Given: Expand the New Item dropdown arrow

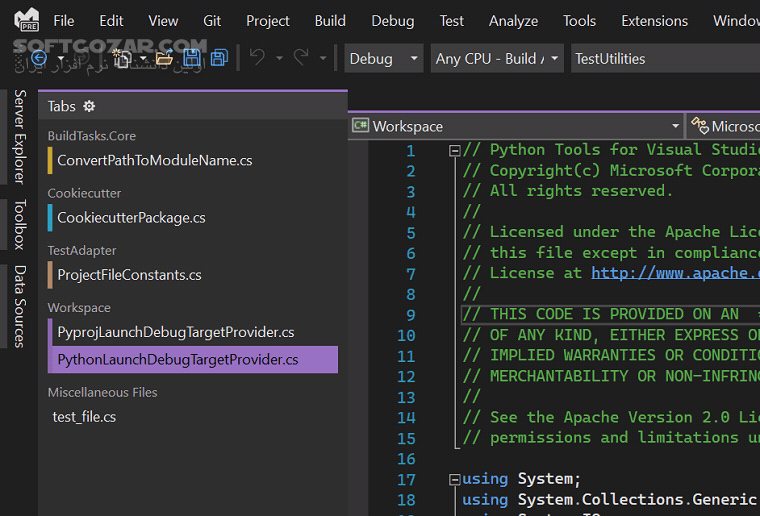Looking at the screenshot, I should click(x=143, y=59).
